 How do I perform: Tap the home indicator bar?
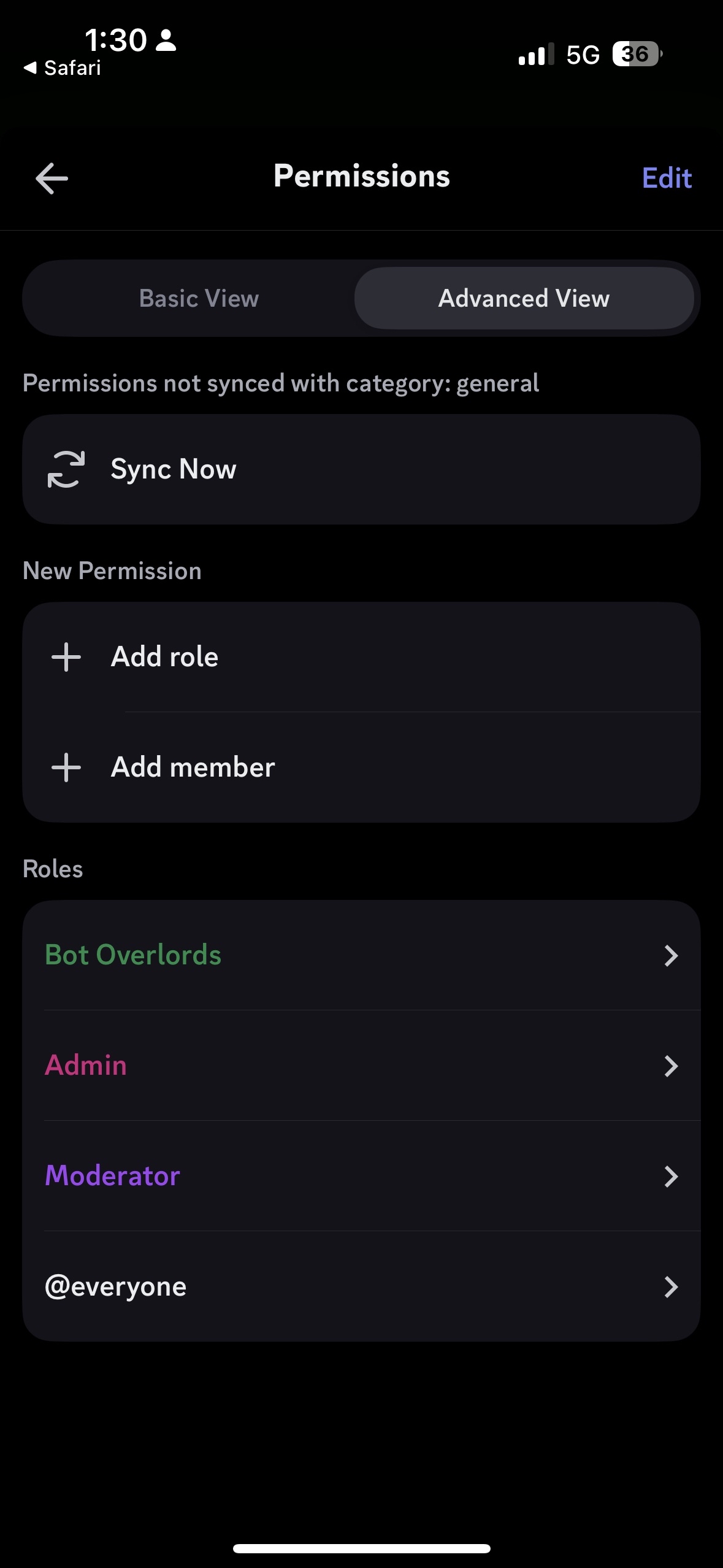click(362, 1548)
